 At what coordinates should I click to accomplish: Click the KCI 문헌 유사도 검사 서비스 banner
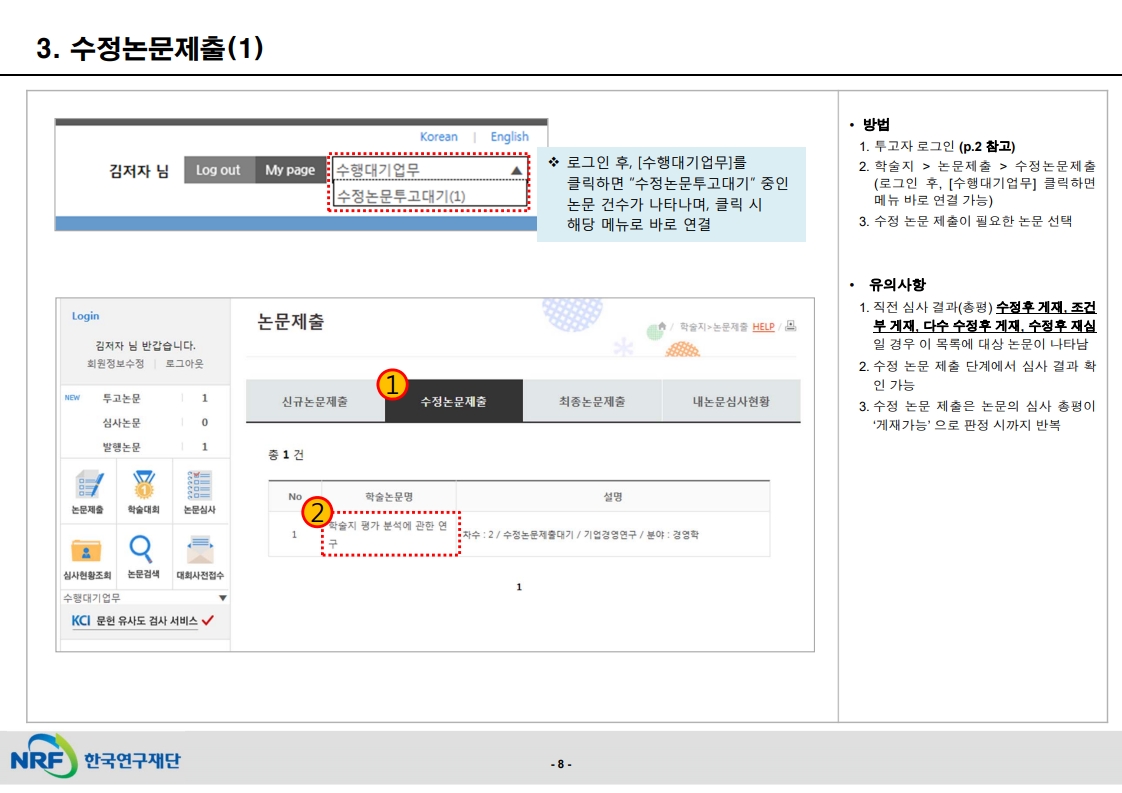click(143, 621)
